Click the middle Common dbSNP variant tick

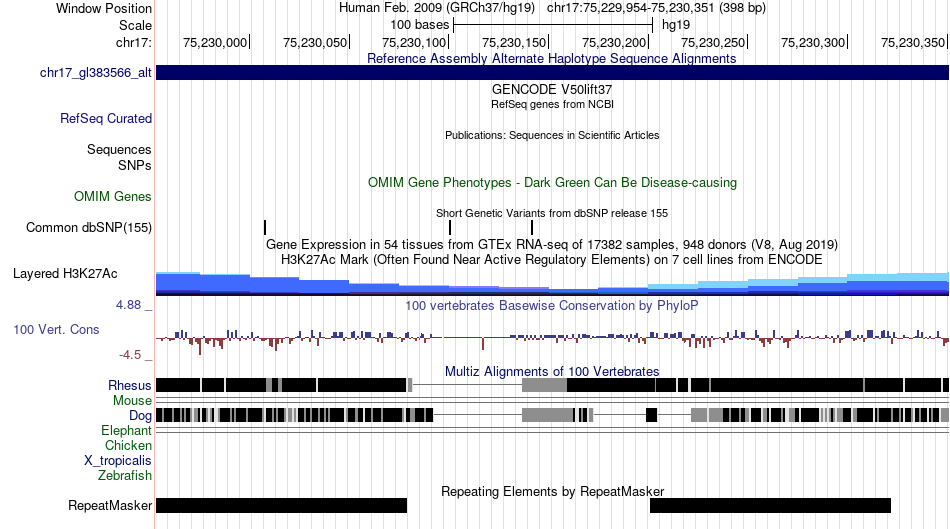[450, 227]
